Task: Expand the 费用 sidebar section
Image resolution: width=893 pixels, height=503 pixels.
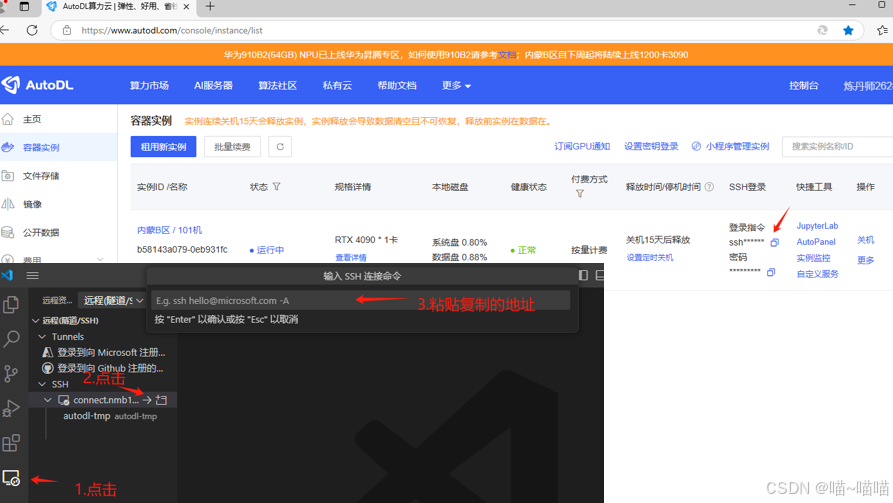Action: [x=100, y=260]
